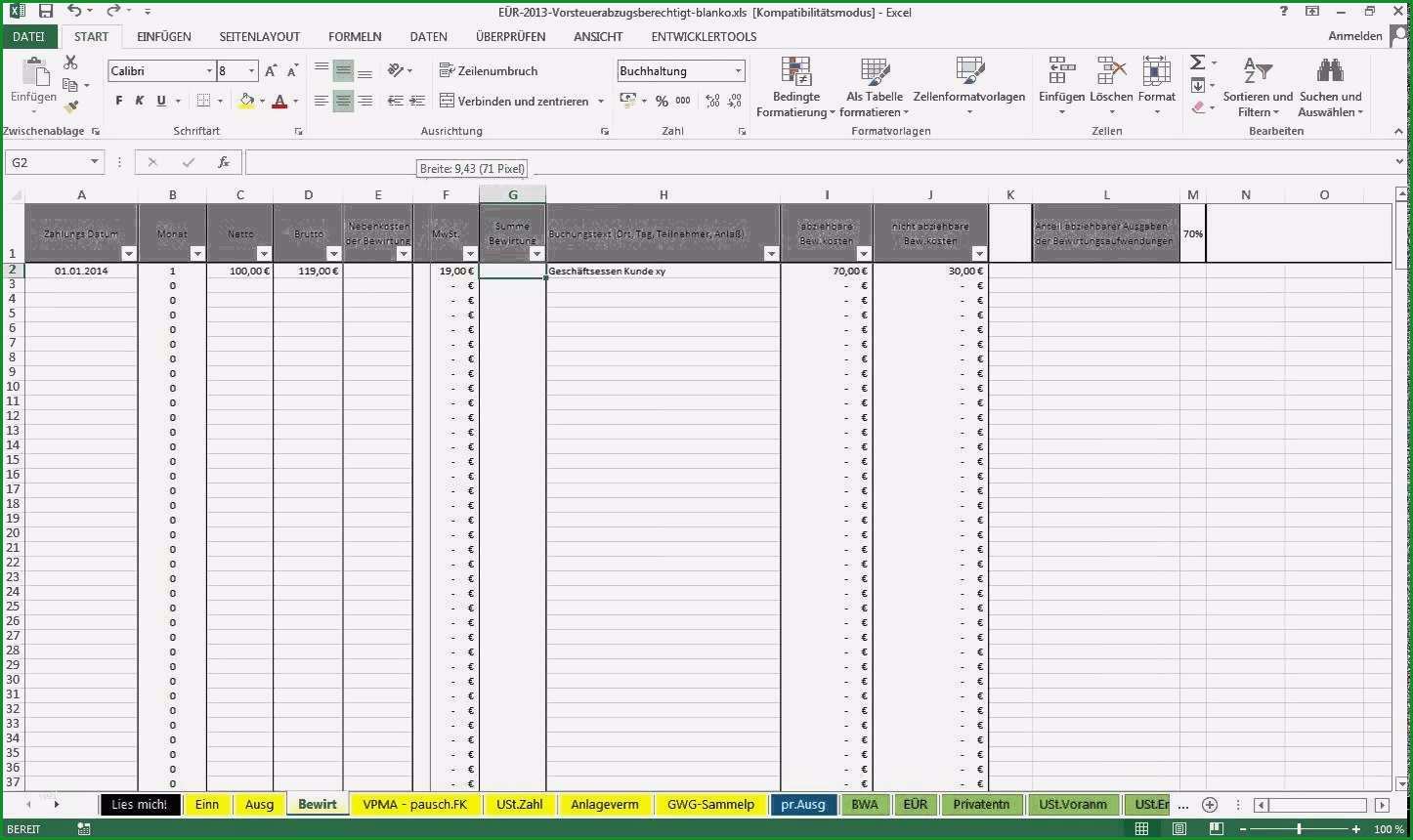Viewport: 1413px width, 840px height.
Task: Click Zeilenumbruch button
Action: (x=489, y=70)
